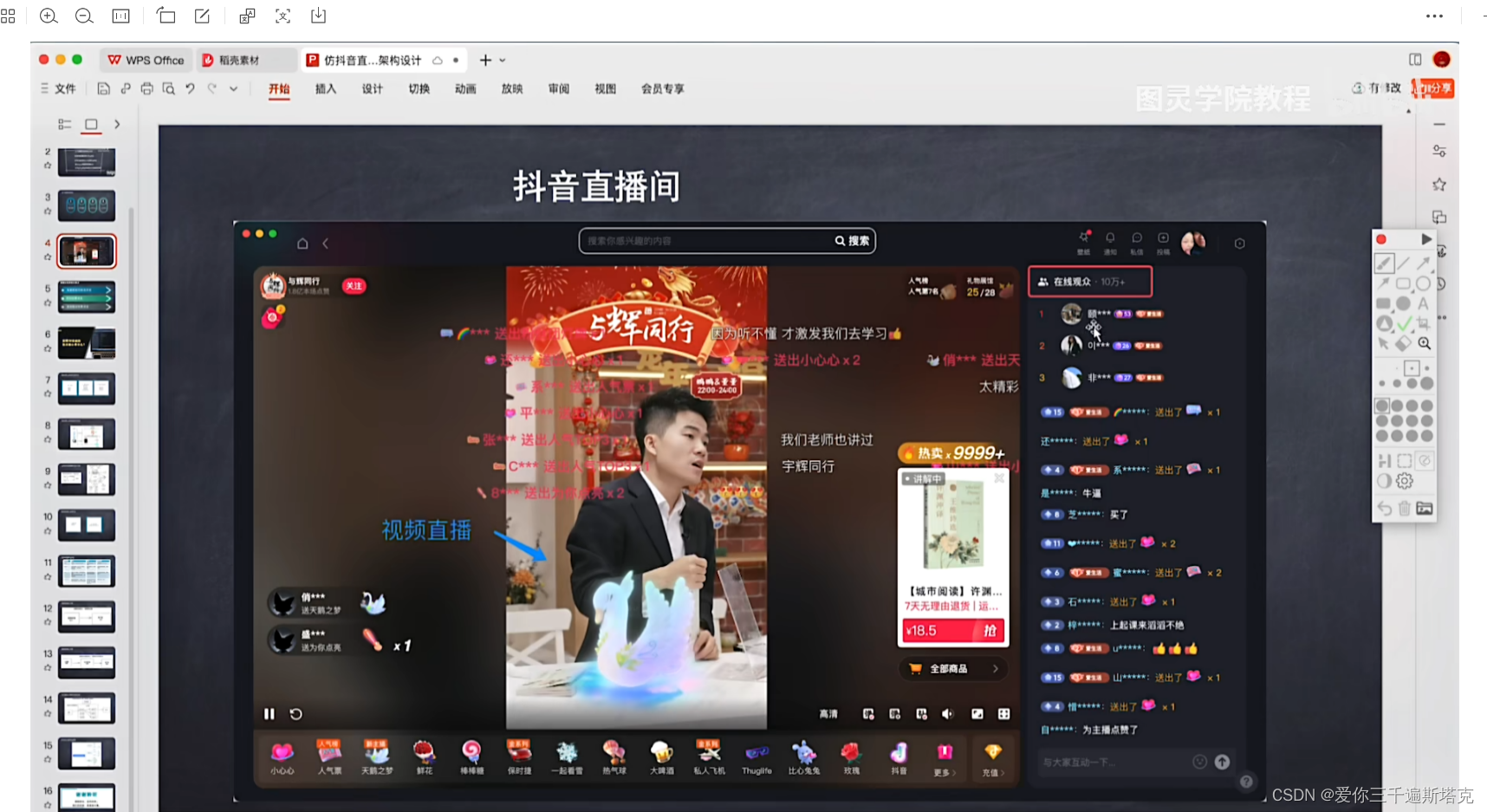Click the red record dot in annotation palette
Viewport: 1487px width, 812px height.
pos(1381,239)
